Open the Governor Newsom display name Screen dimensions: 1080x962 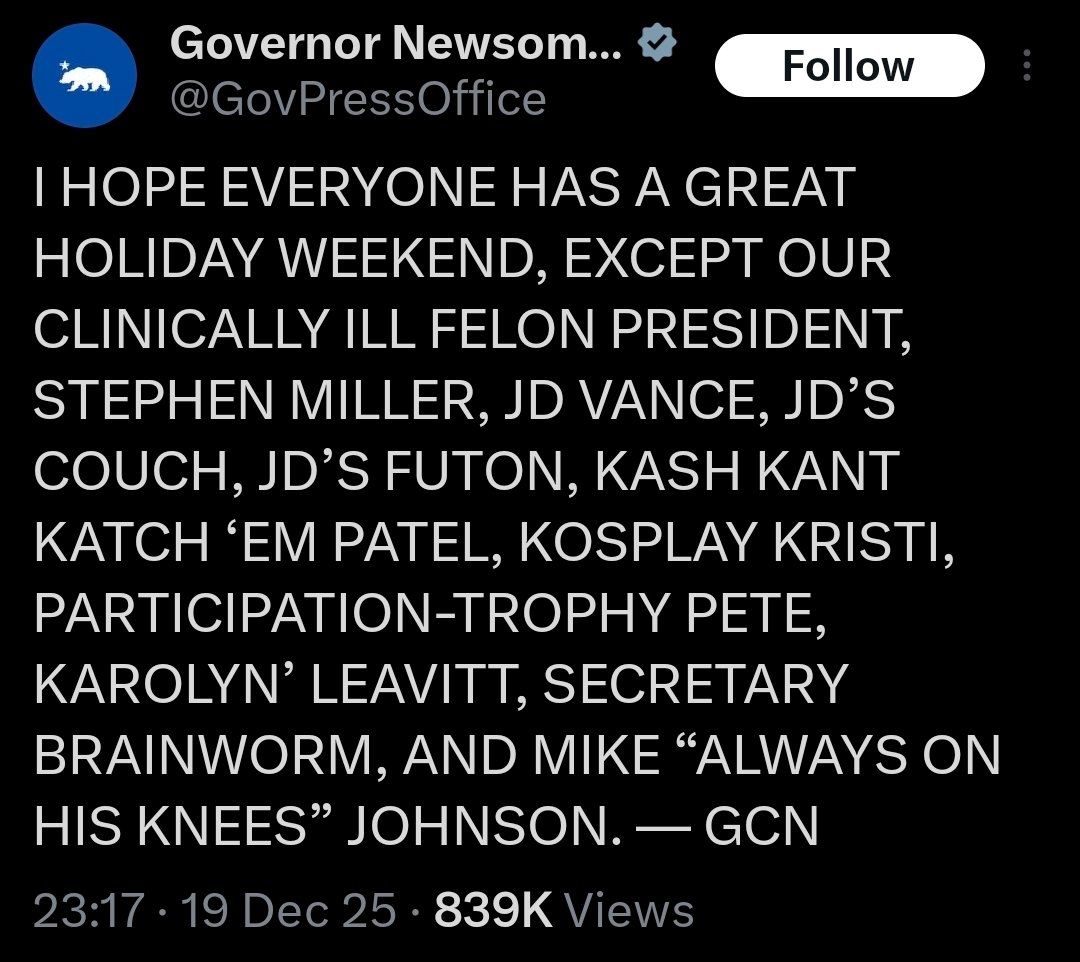pyautogui.click(x=395, y=42)
